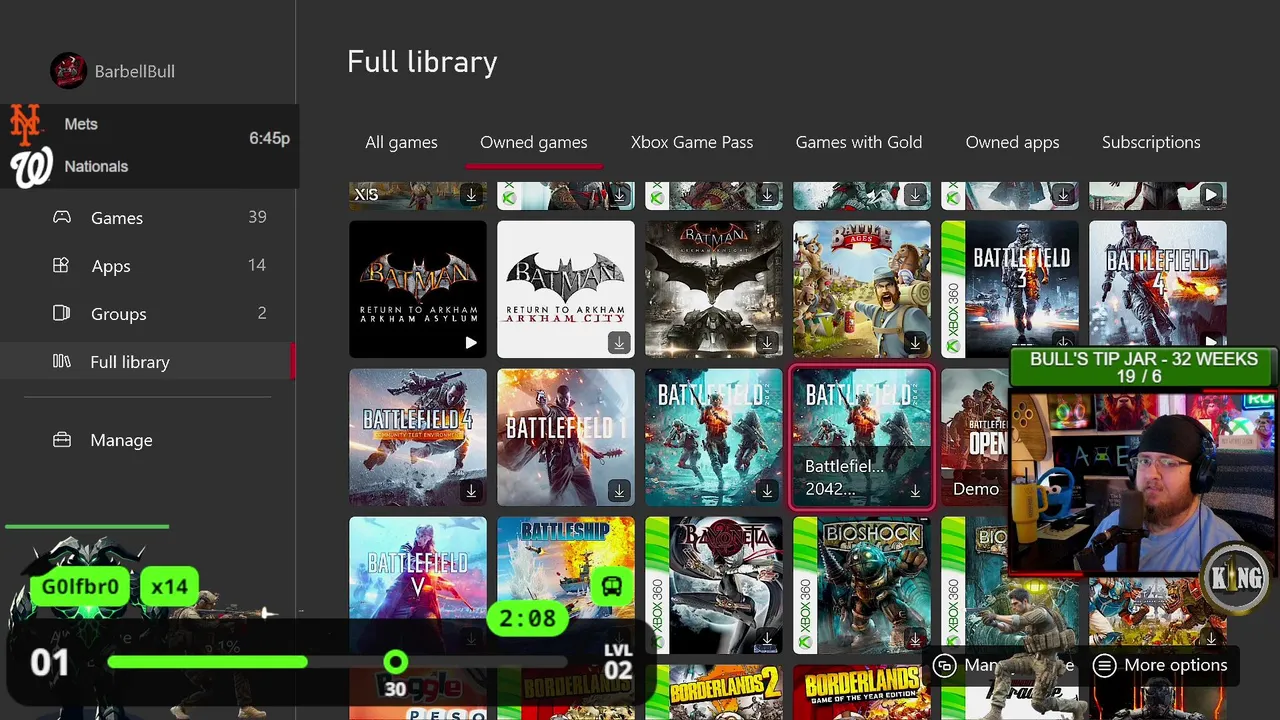Click play icon on Arkham Asylum tile
Image resolution: width=1280 pixels, height=720 pixels.
point(471,343)
